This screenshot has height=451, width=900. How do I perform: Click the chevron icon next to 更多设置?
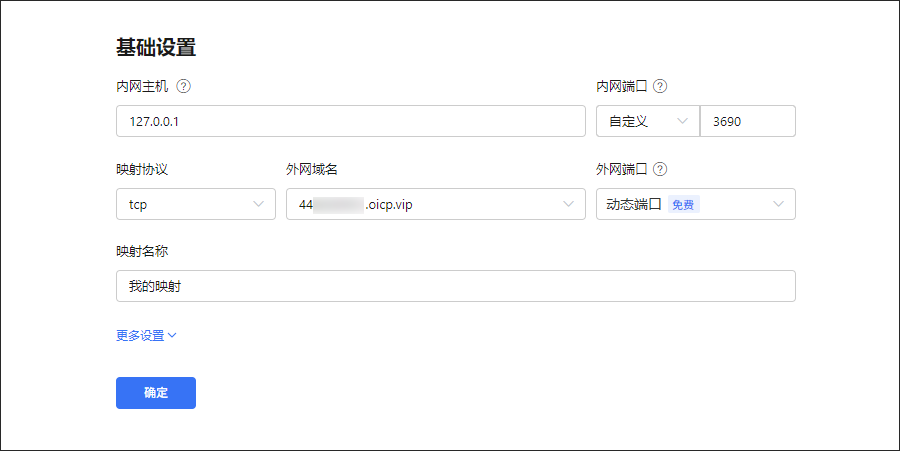pyautogui.click(x=172, y=336)
